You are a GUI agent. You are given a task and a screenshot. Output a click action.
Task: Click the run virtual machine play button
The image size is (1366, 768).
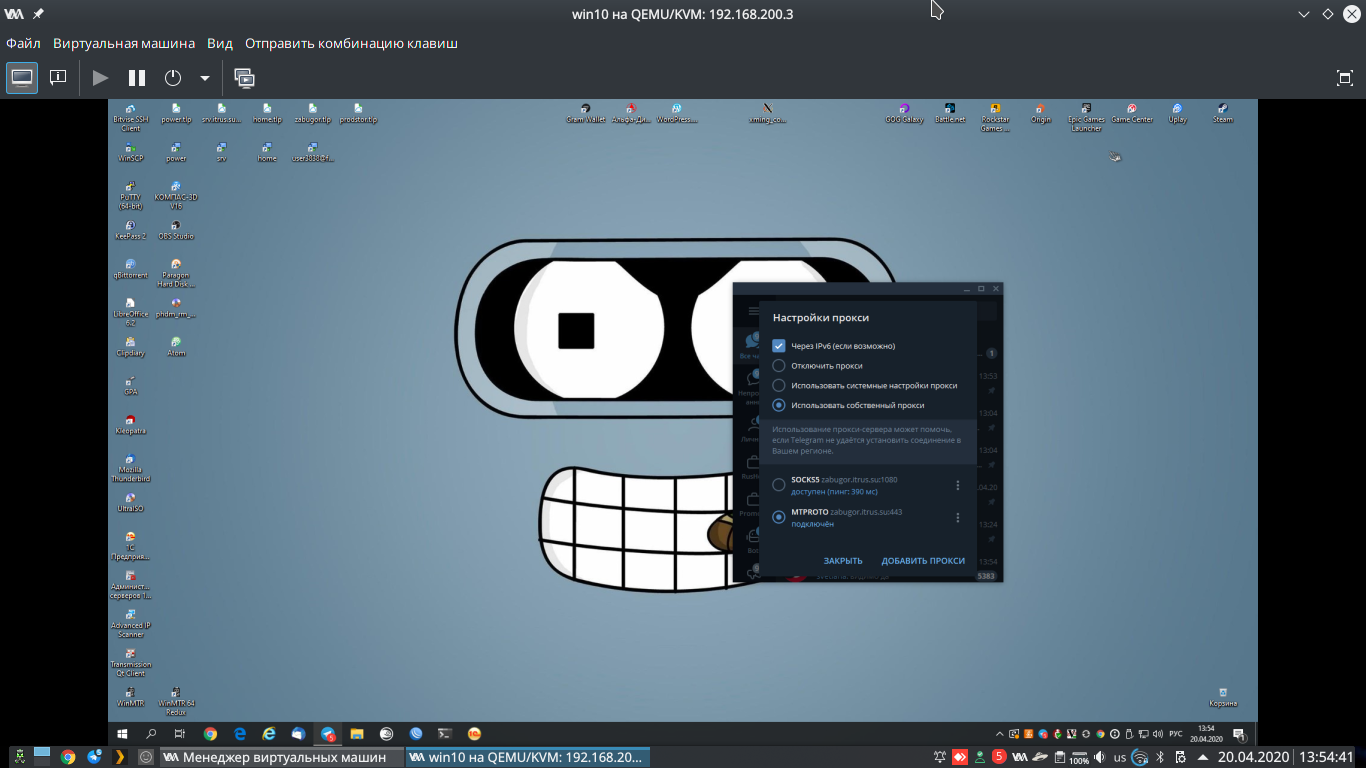coord(100,77)
